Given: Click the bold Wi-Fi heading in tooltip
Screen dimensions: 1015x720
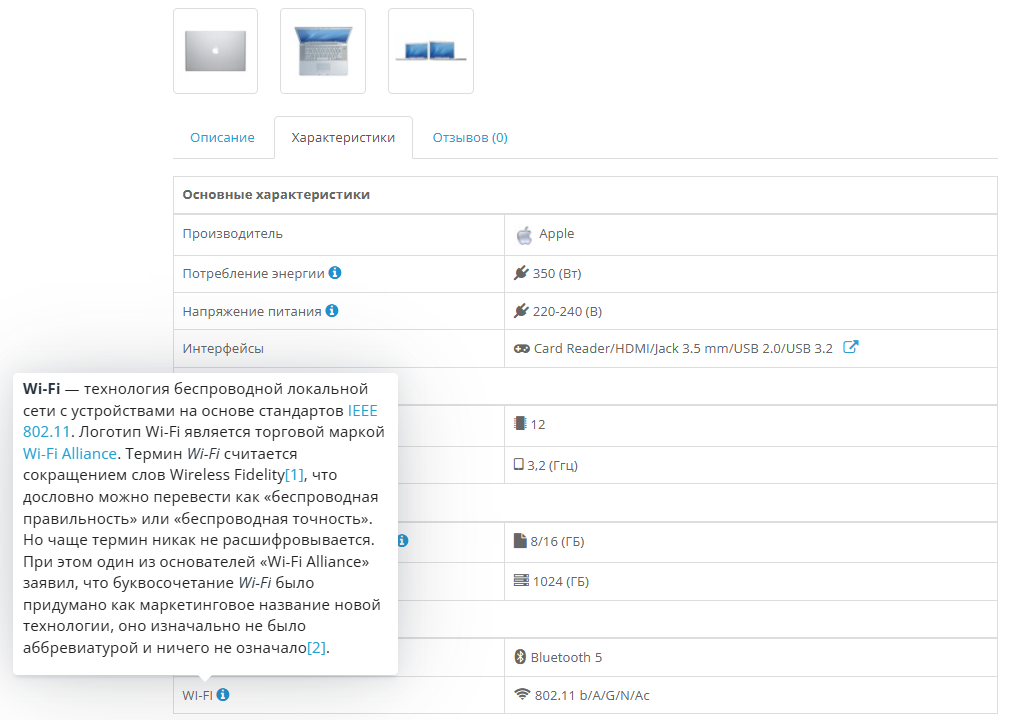Looking at the screenshot, I should tap(41, 388).
